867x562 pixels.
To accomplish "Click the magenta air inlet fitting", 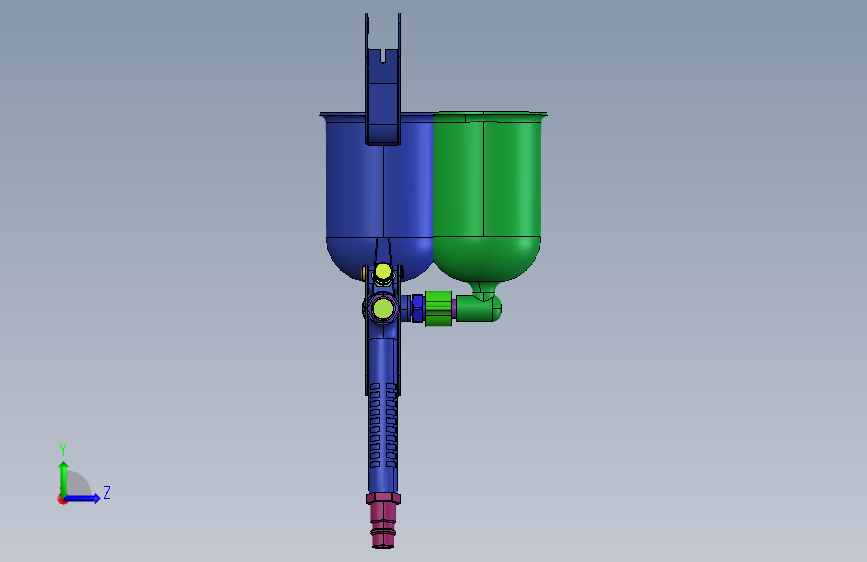I will (383, 520).
